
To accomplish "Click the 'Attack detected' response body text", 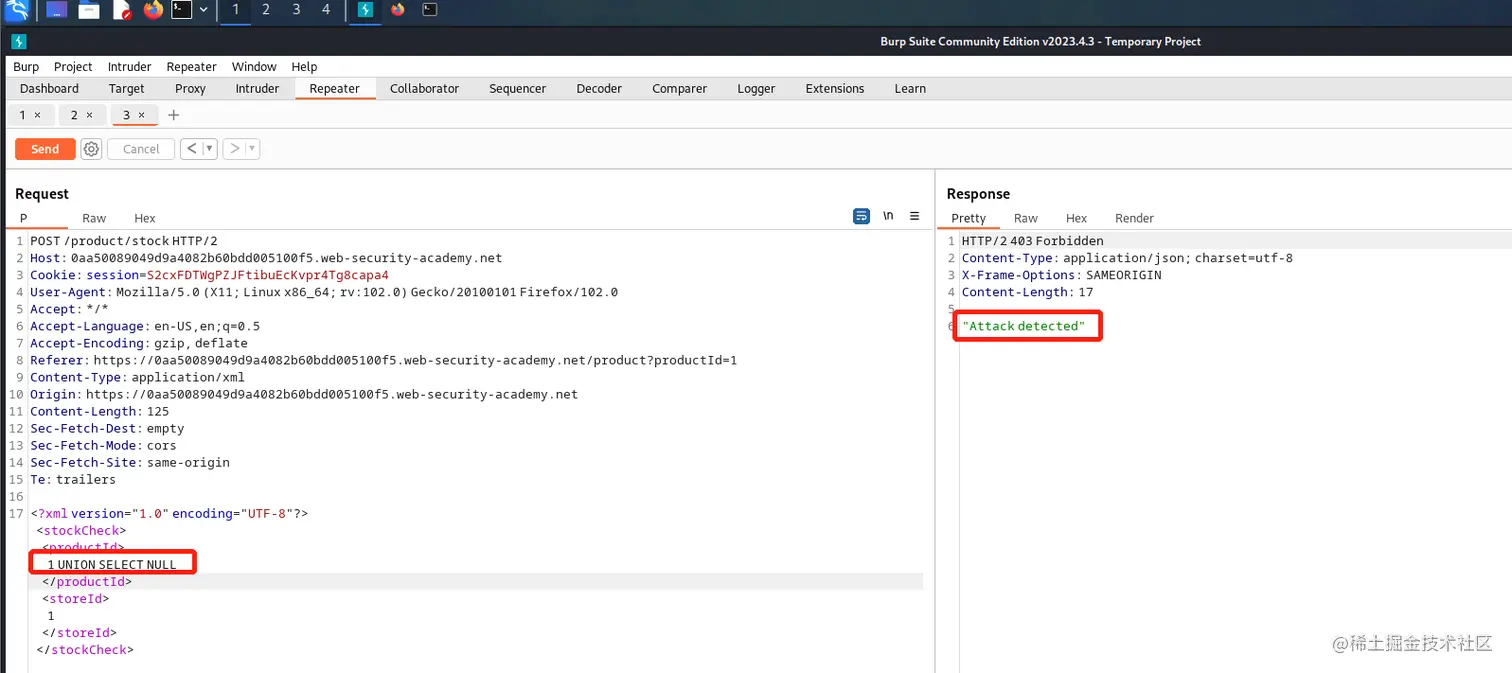I will [1023, 326].
